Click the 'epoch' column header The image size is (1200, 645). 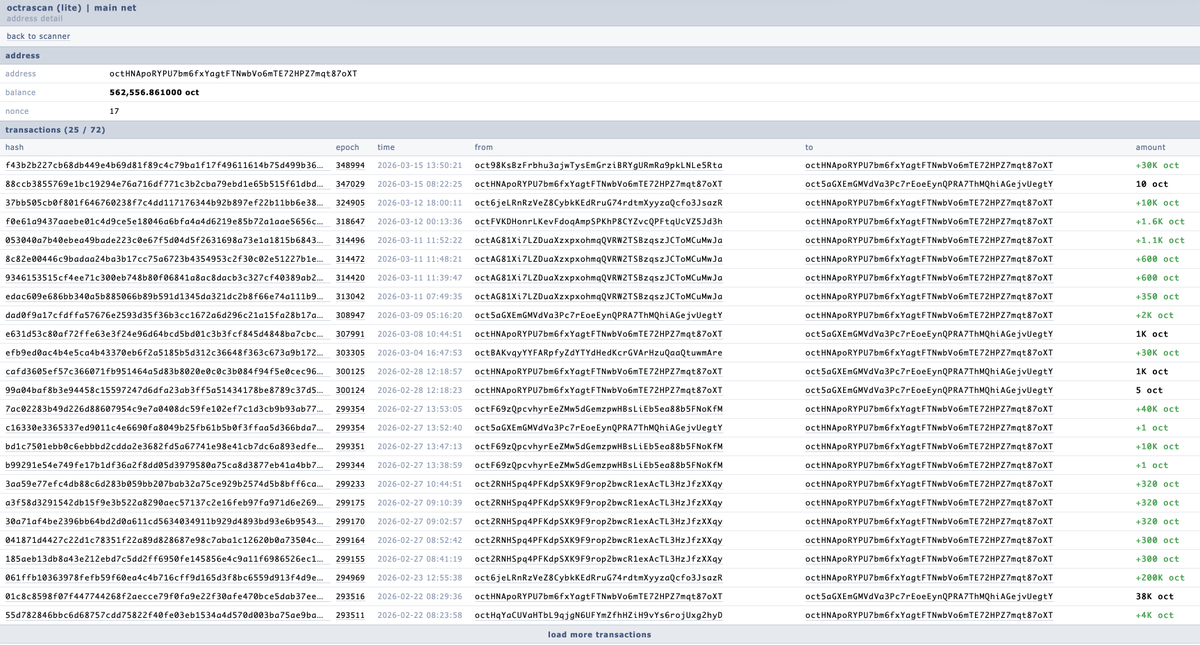(347, 147)
